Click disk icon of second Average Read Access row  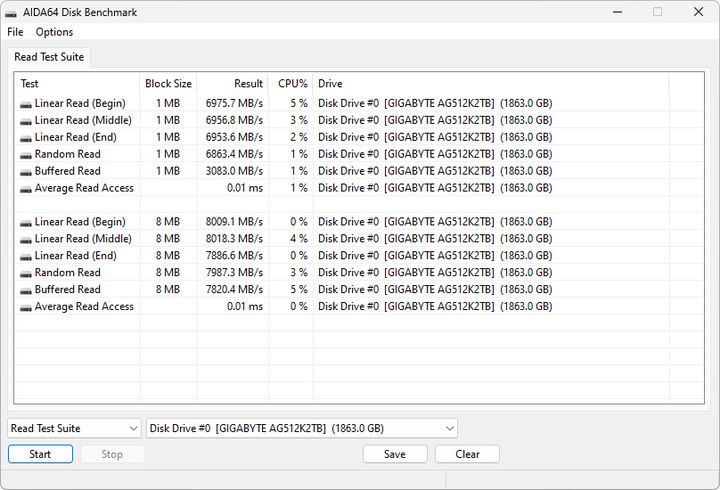pos(26,308)
